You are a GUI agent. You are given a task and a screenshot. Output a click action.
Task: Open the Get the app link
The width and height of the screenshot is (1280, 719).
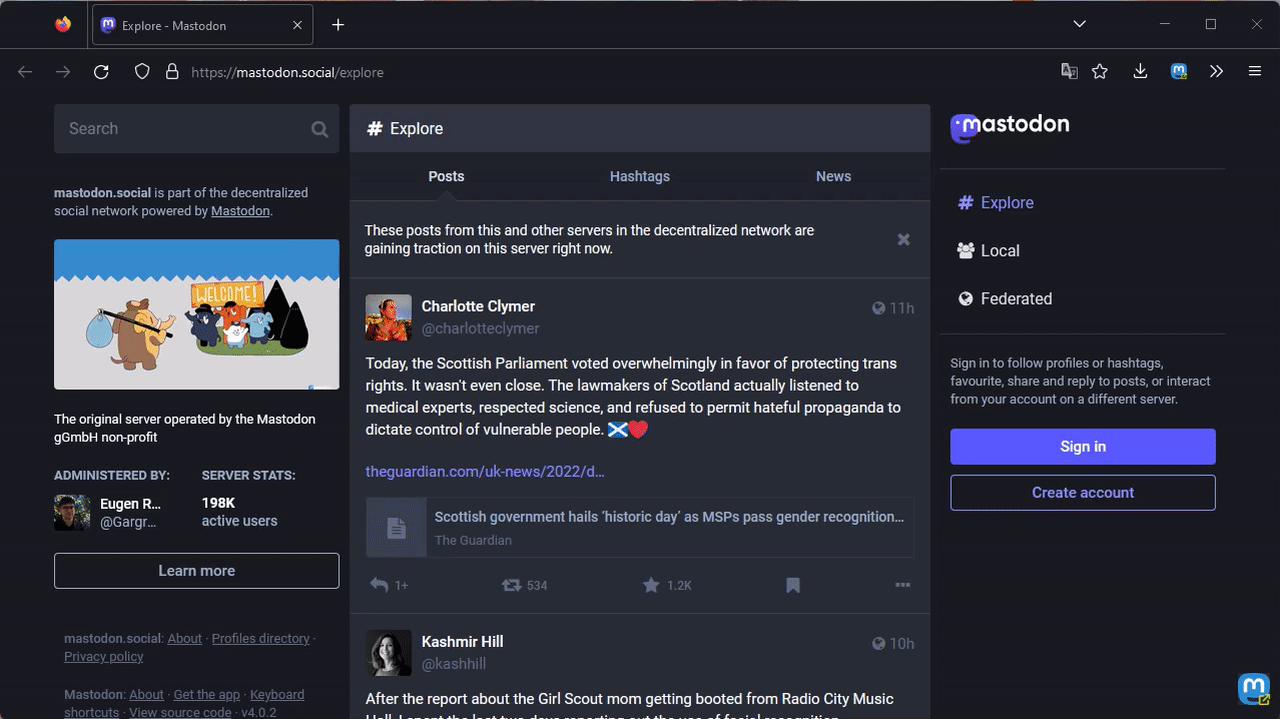(x=207, y=694)
